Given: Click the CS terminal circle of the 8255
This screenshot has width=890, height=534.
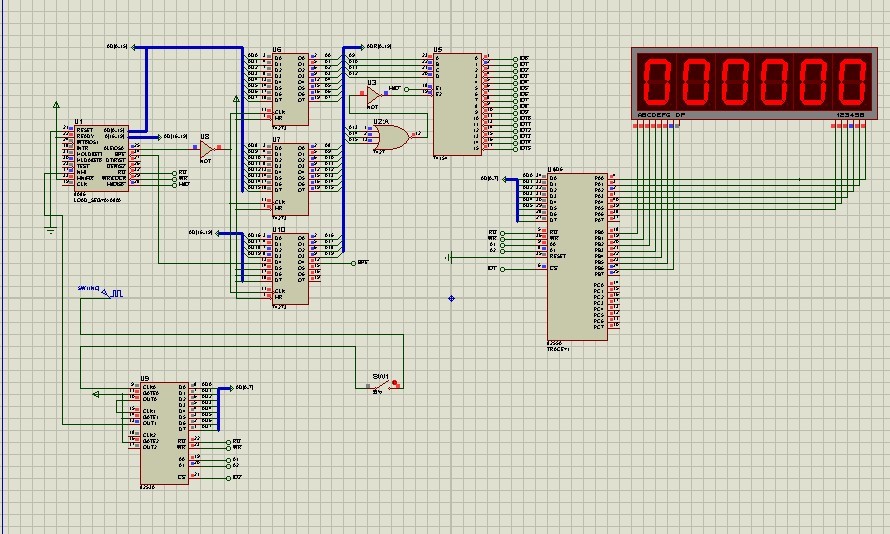Looking at the screenshot, I should pyautogui.click(x=502, y=269).
